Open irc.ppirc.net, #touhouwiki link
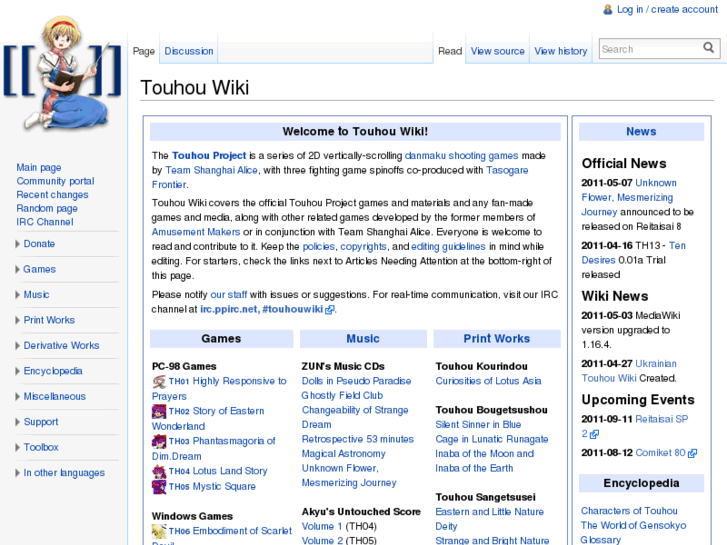 coord(261,309)
